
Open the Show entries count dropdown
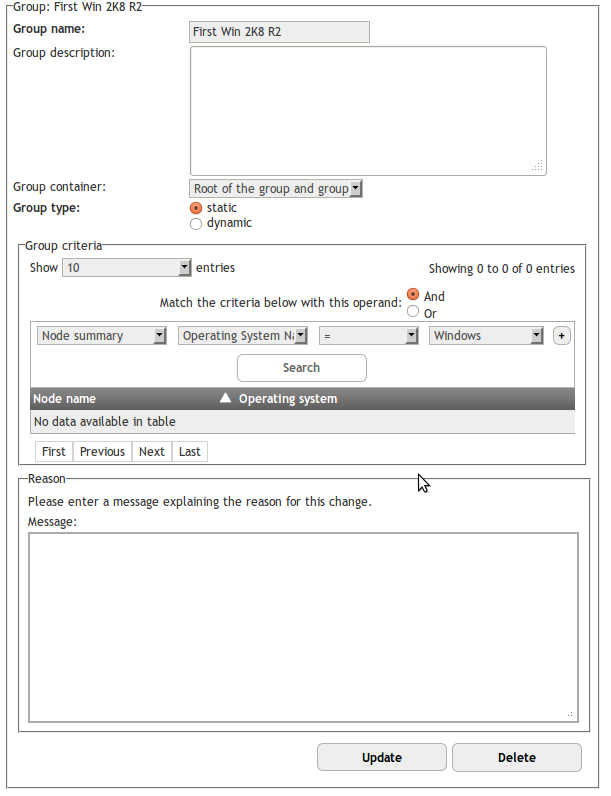[127, 268]
